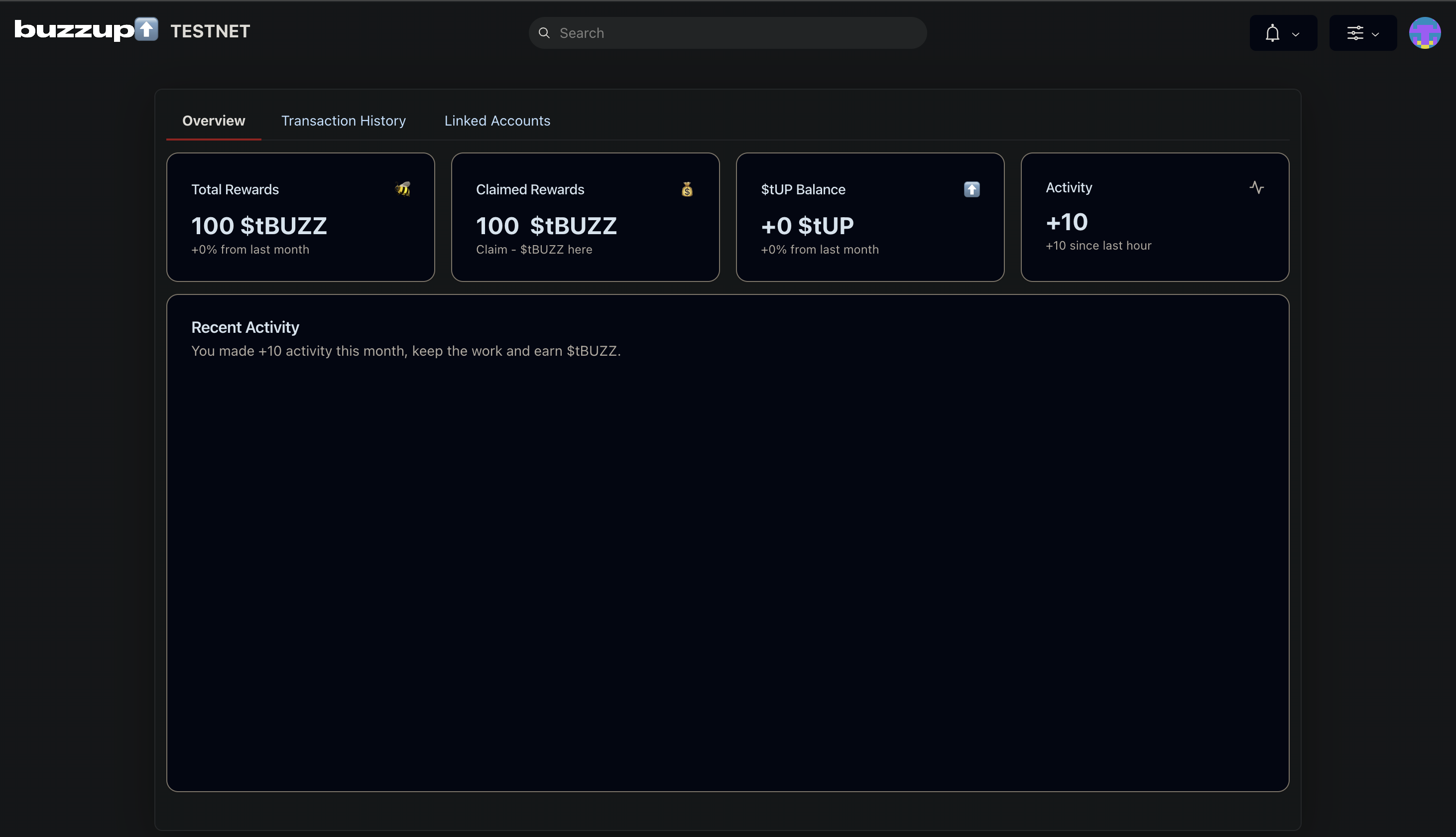Open the user profile avatar

[x=1425, y=33]
